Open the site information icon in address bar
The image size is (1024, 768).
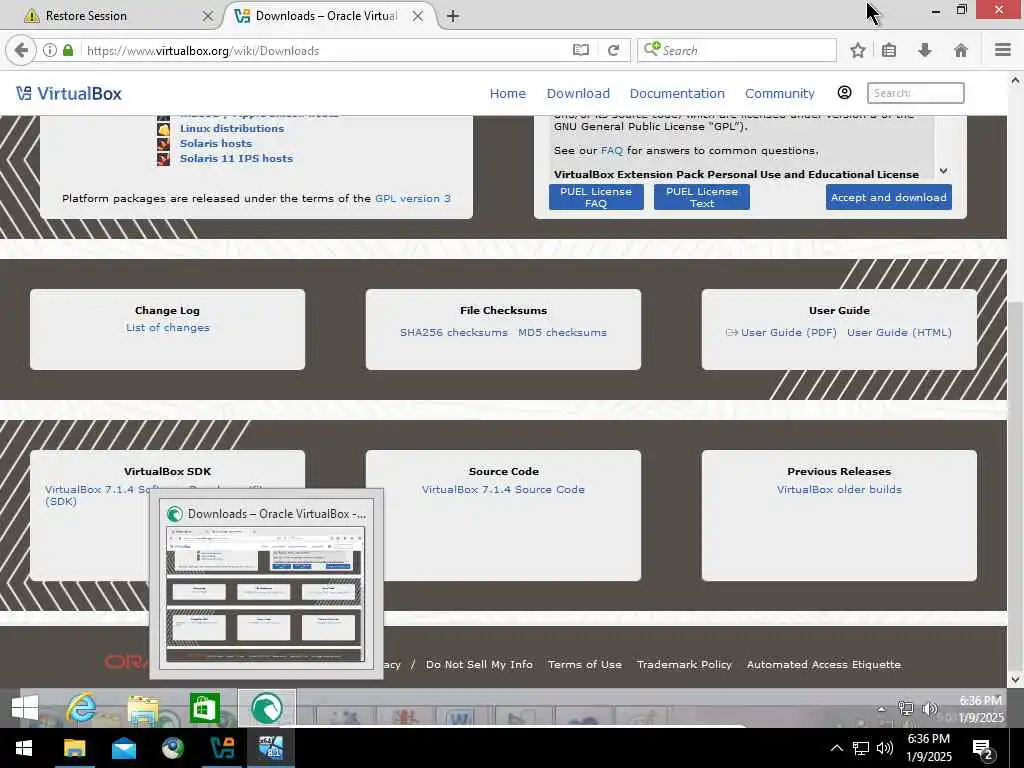[x=50, y=50]
